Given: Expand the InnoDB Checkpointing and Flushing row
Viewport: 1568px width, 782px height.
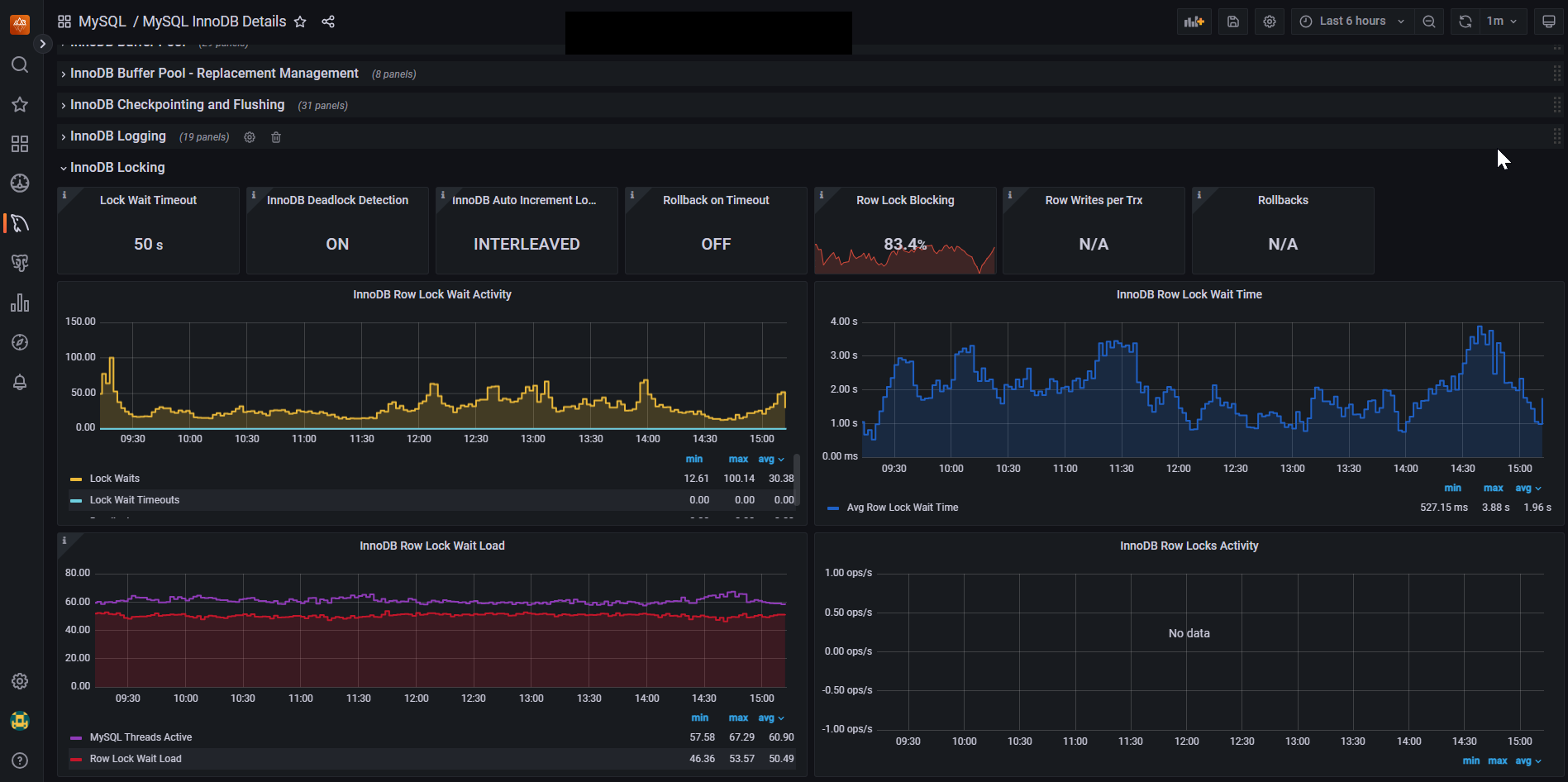Looking at the screenshot, I should point(177,105).
